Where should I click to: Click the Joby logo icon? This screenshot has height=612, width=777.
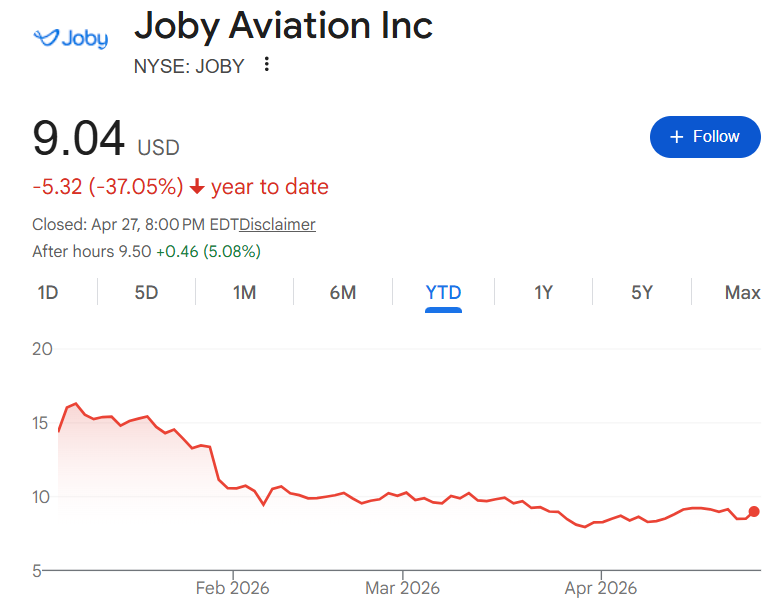click(70, 39)
